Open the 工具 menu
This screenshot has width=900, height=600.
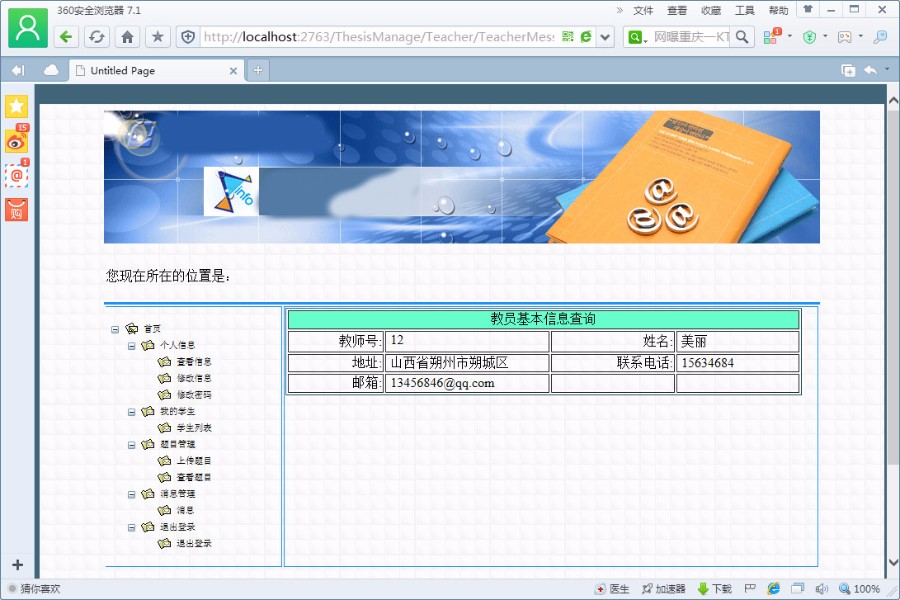pyautogui.click(x=744, y=10)
